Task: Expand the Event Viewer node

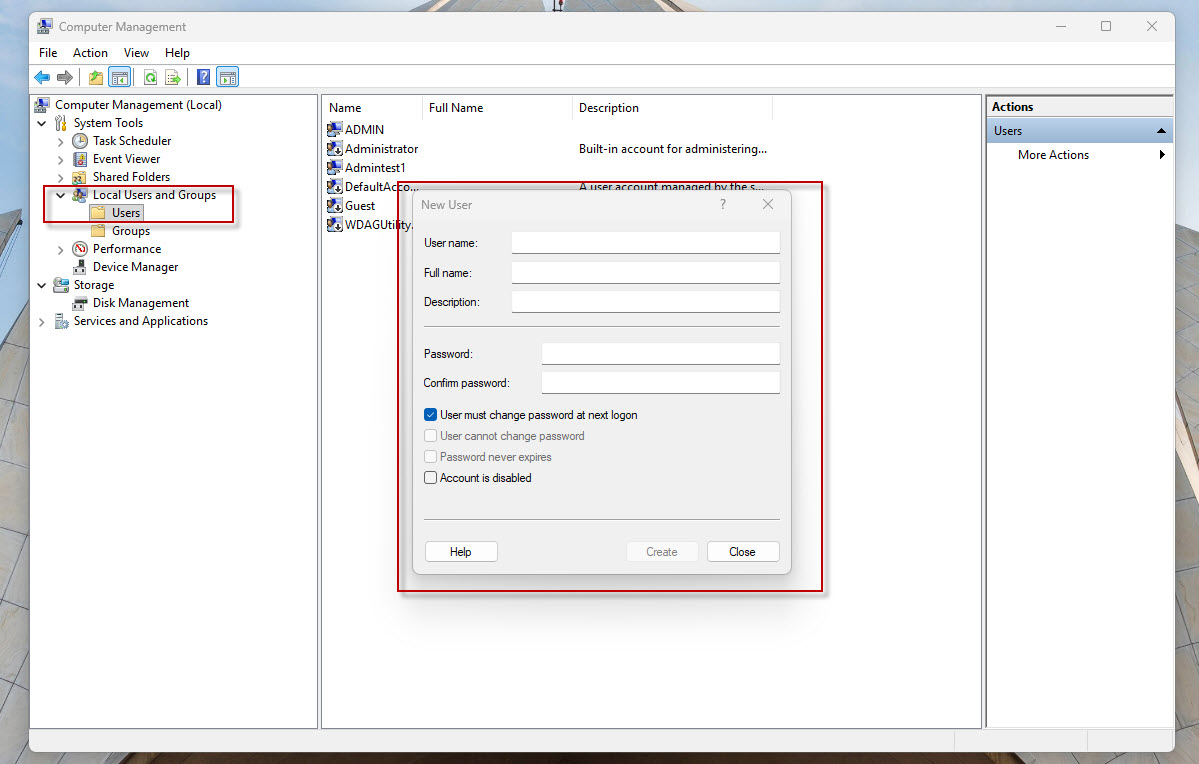Action: 60,159
